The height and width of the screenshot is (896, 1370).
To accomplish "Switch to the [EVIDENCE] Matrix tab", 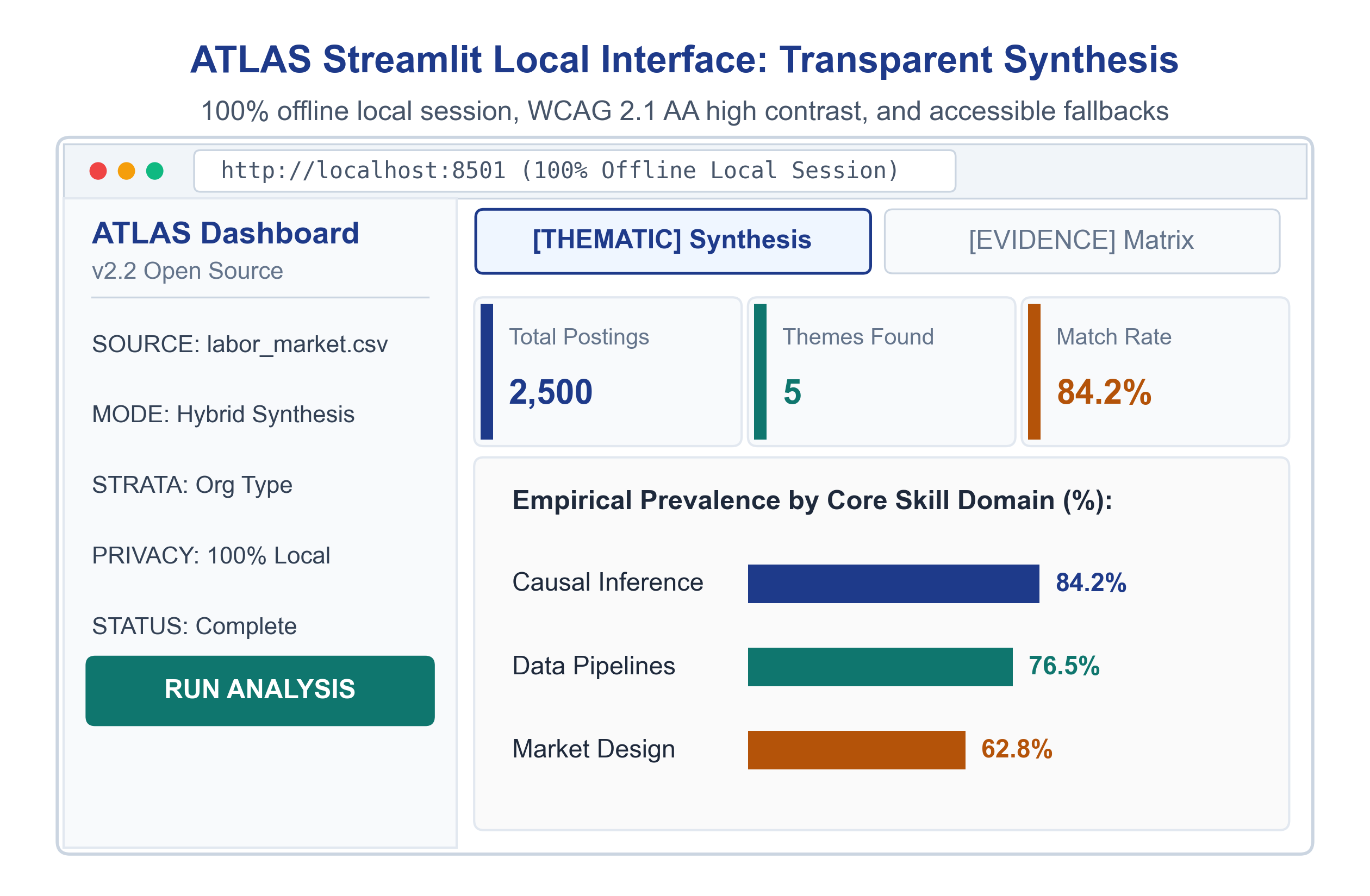I will point(1082,241).
